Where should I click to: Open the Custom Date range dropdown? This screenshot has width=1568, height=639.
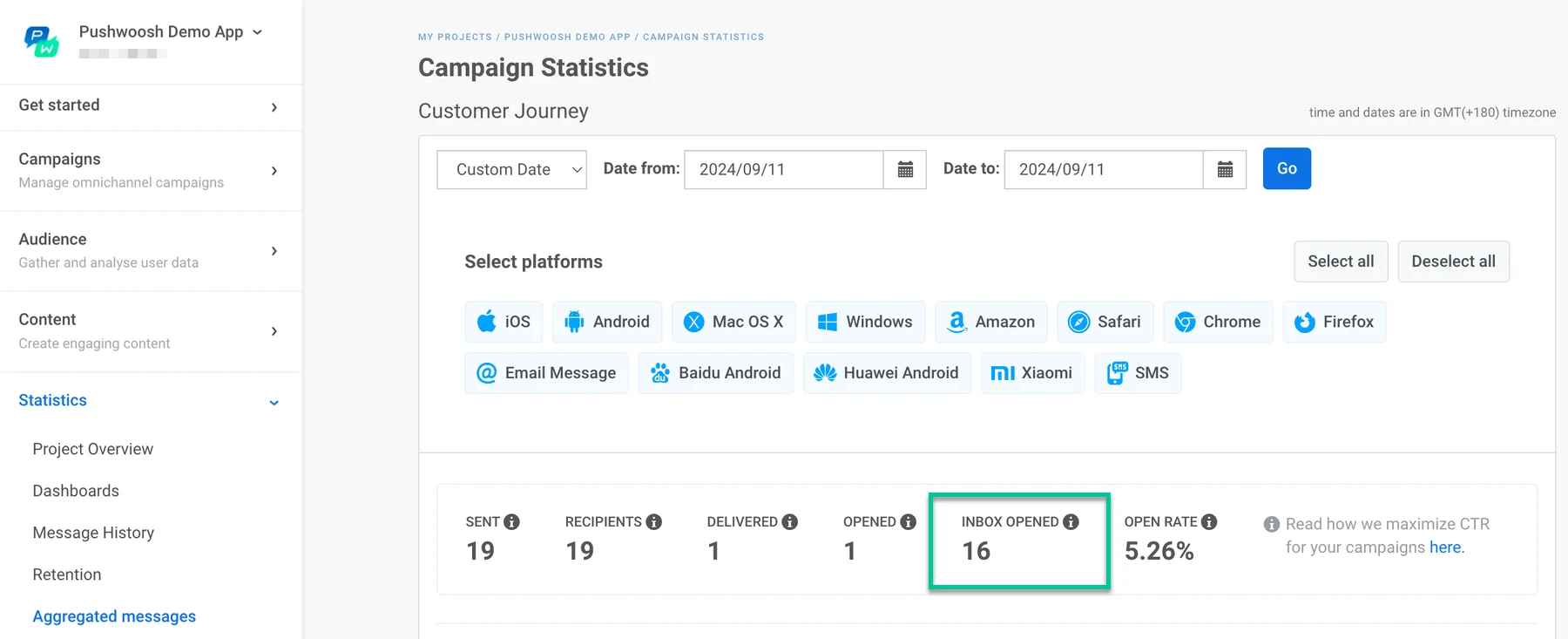511,169
